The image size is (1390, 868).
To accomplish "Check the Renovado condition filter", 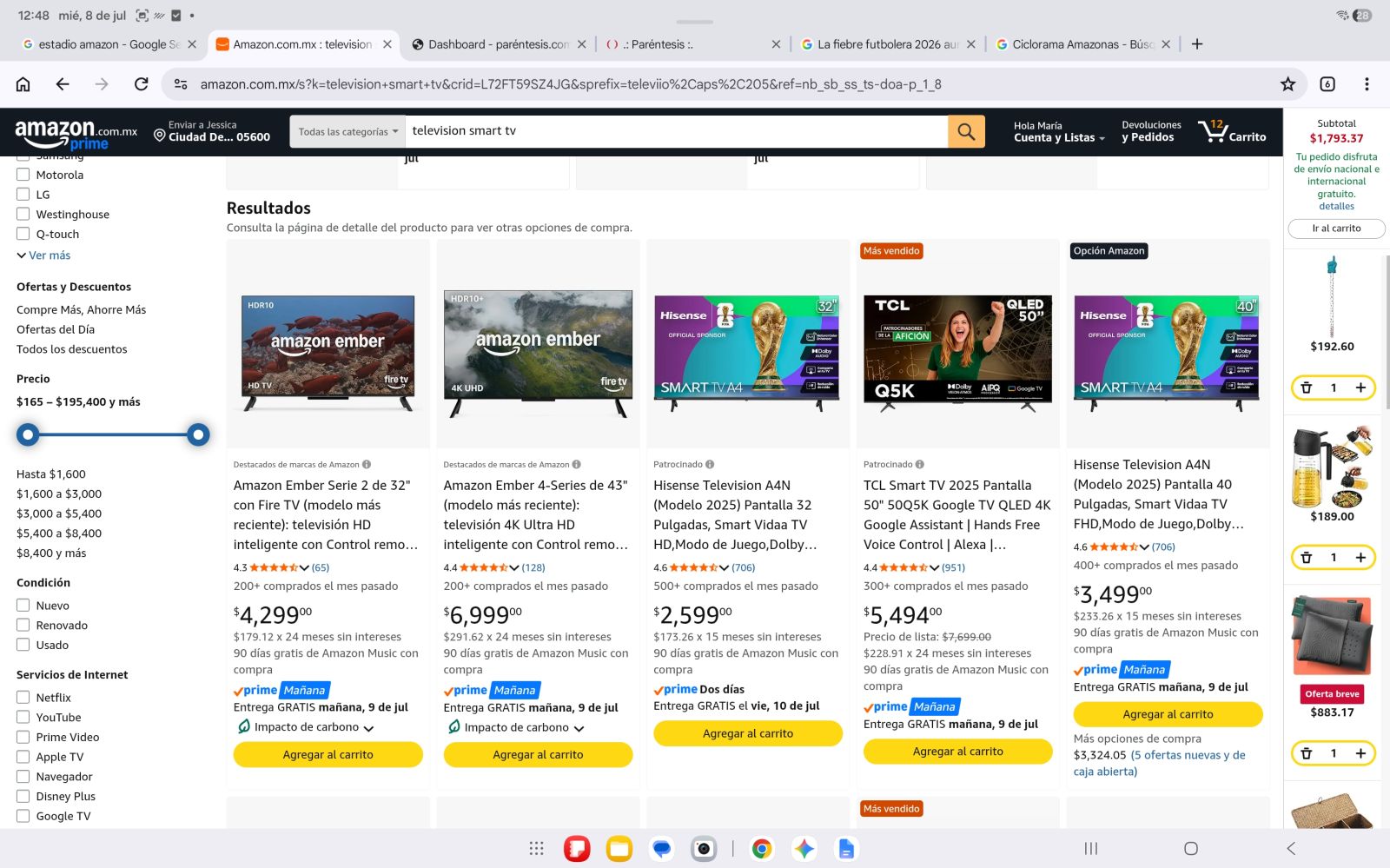I will coord(23,625).
